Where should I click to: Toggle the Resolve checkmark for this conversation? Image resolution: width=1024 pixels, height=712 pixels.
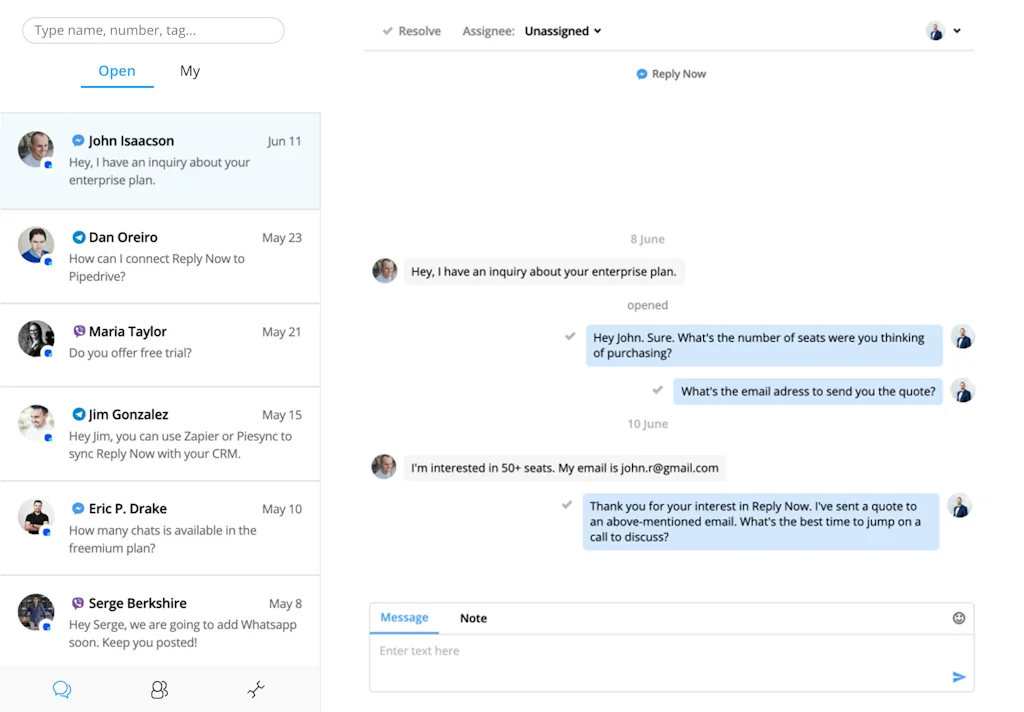click(x=389, y=31)
